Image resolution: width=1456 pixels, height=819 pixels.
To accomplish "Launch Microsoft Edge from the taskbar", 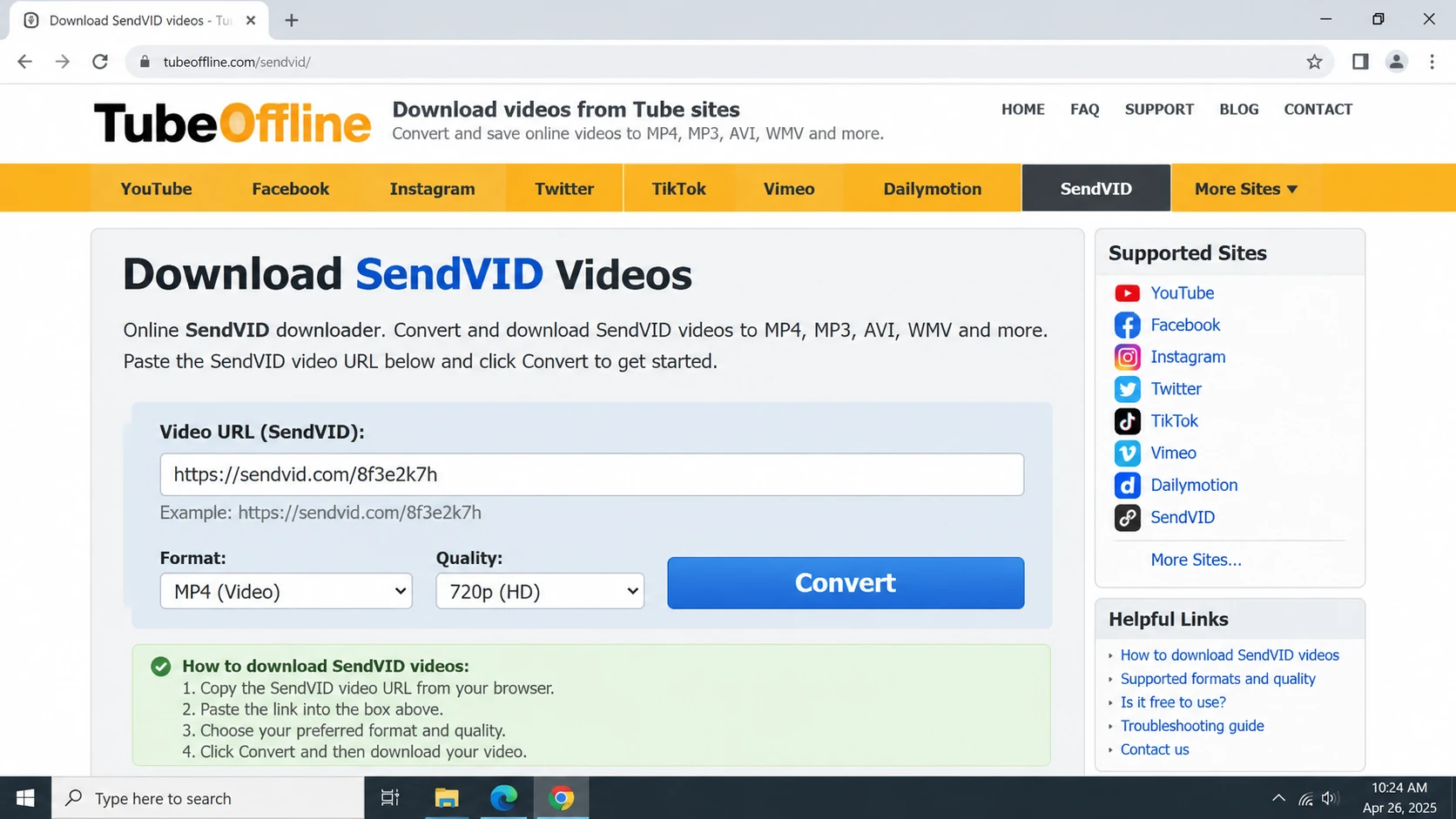I will pos(504,798).
